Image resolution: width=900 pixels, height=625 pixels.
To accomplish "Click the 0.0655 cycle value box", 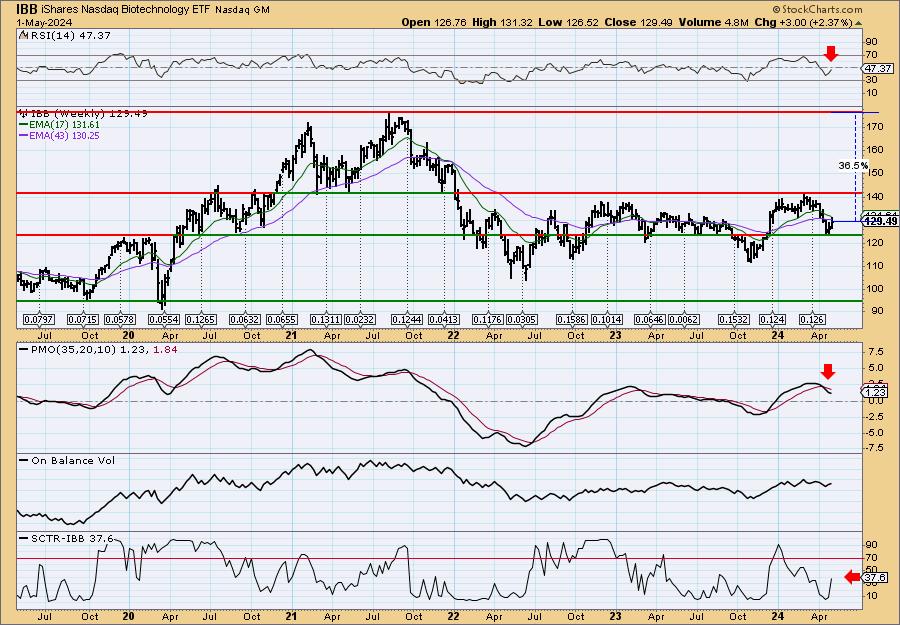I will tap(282, 319).
